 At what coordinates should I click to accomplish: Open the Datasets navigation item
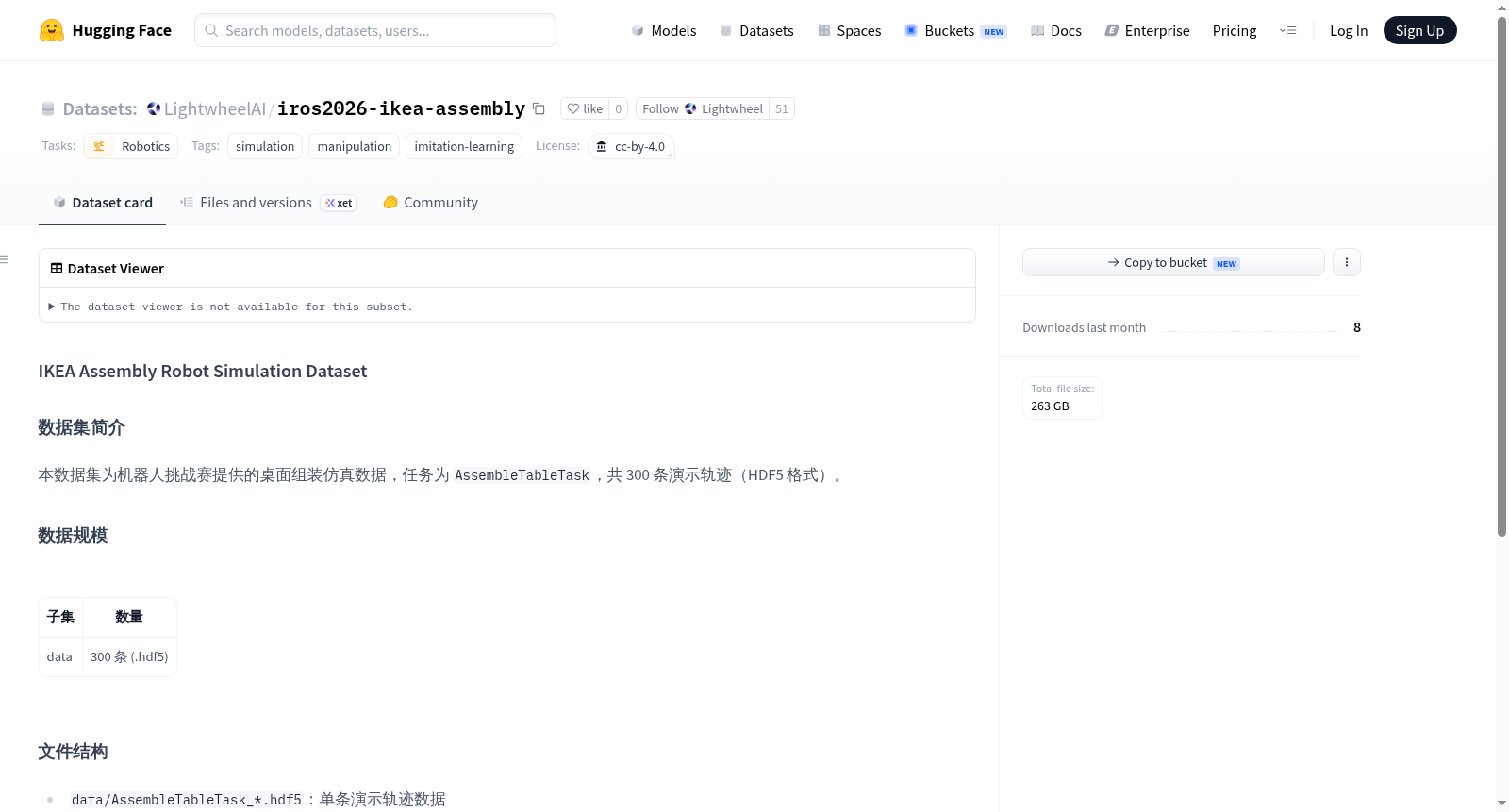tap(756, 30)
